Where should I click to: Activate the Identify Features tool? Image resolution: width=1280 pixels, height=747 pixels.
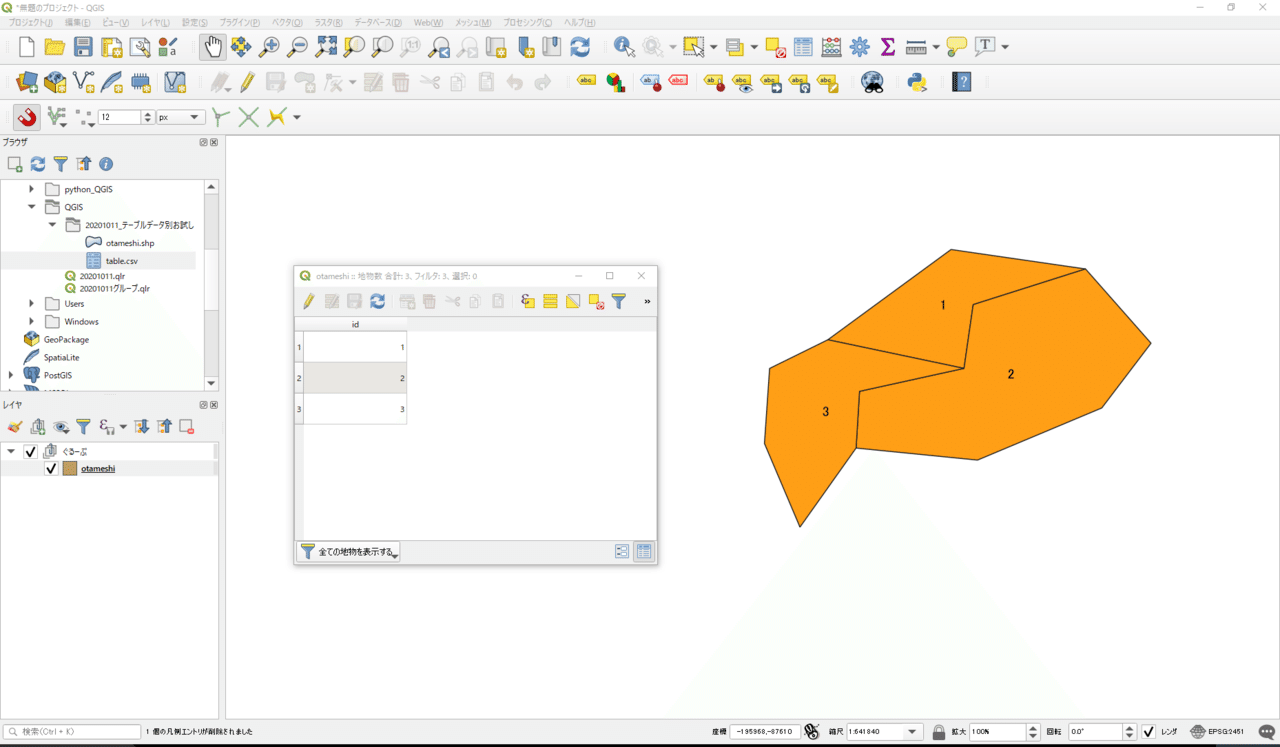click(624, 47)
